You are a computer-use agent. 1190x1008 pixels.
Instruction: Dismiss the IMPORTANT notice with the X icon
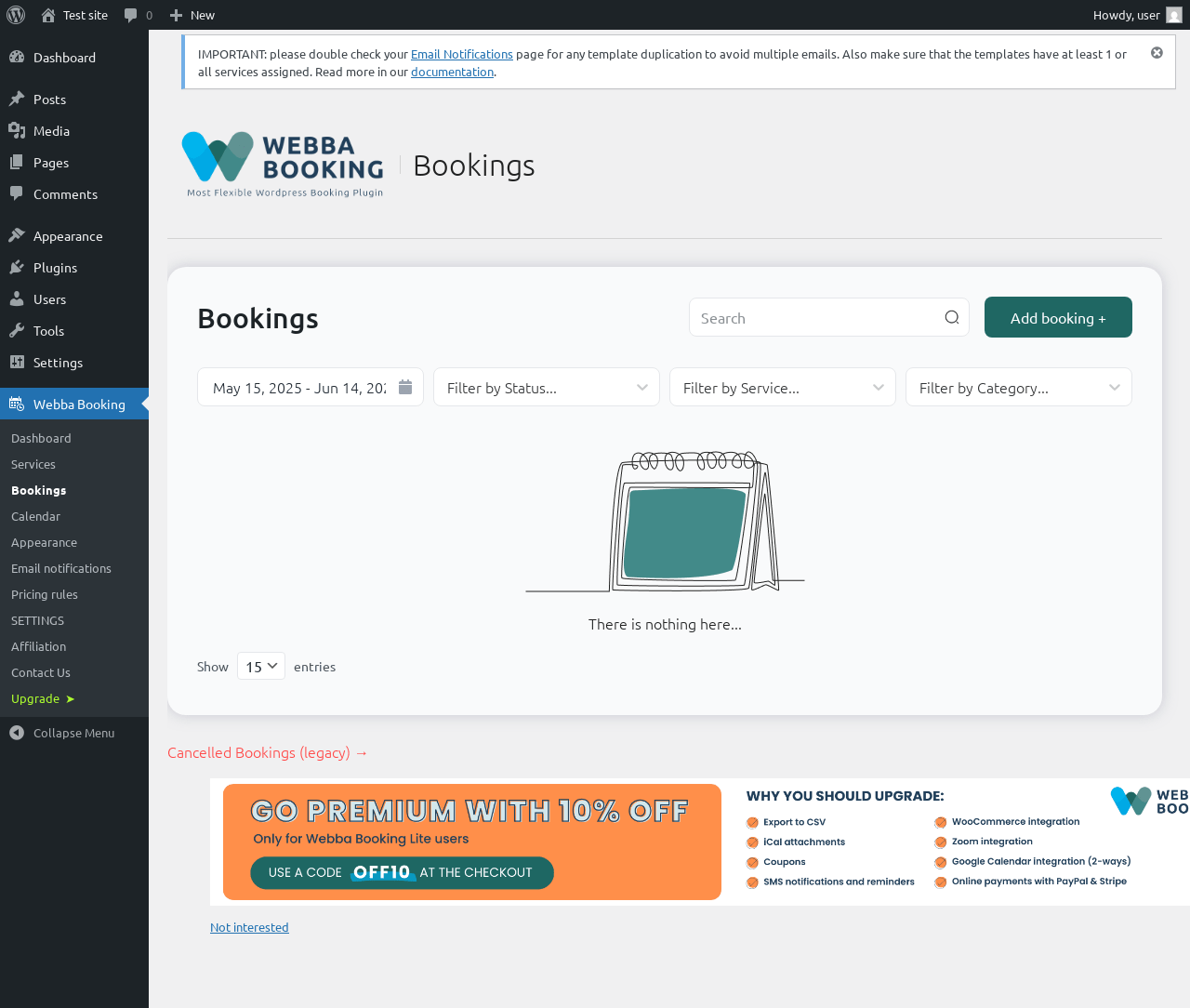1157,53
